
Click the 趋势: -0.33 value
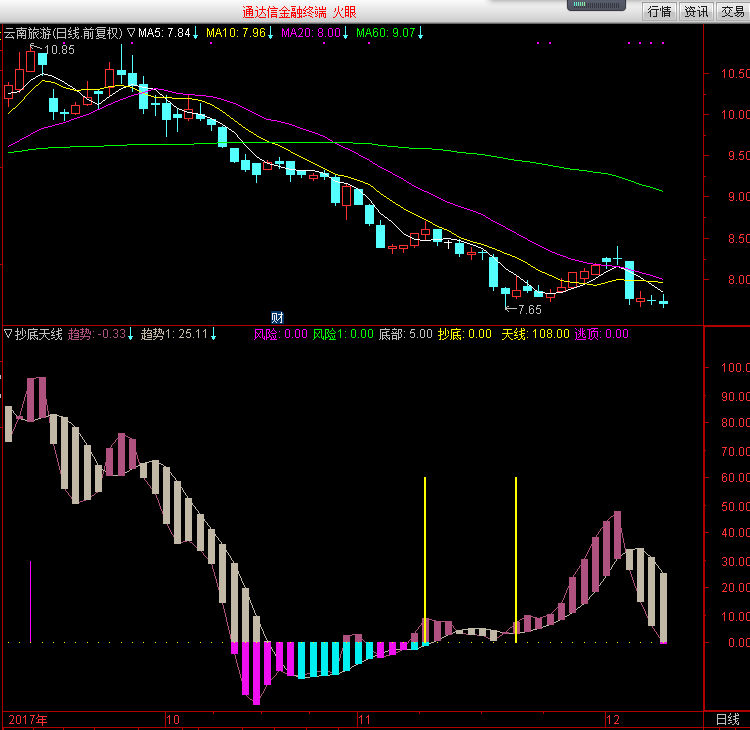pos(97,334)
